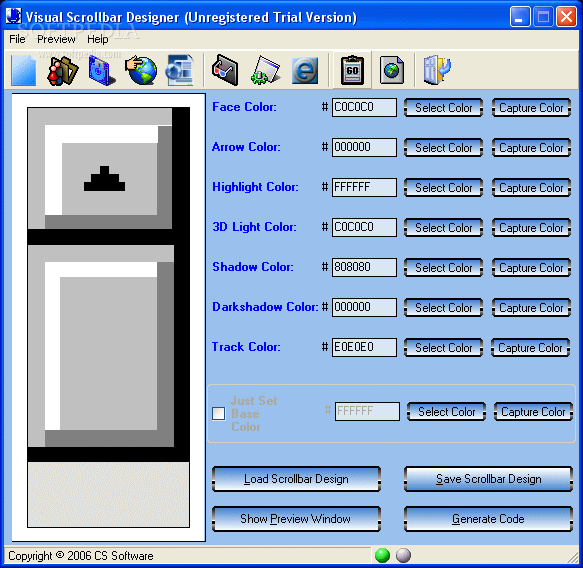
Task: Click Select Color for Face Color
Action: [443, 108]
